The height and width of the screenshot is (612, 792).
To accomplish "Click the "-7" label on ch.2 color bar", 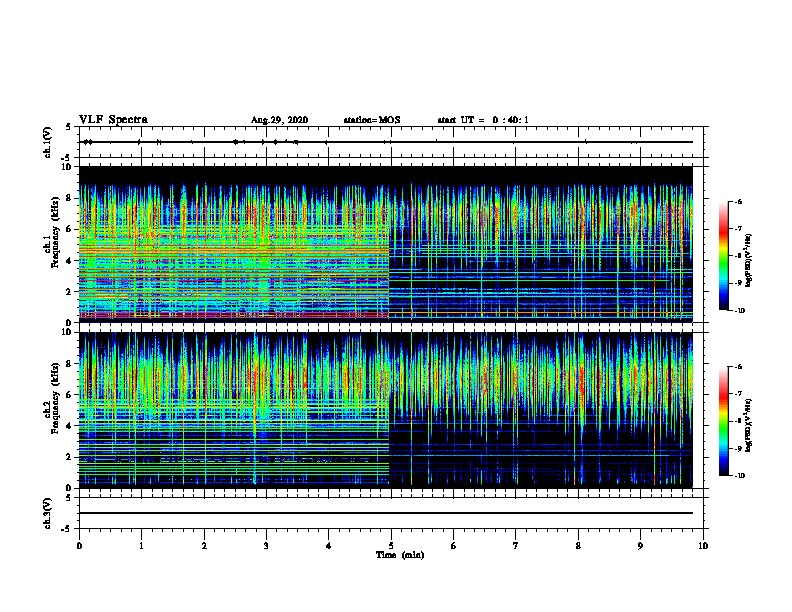I will tap(737, 394).
